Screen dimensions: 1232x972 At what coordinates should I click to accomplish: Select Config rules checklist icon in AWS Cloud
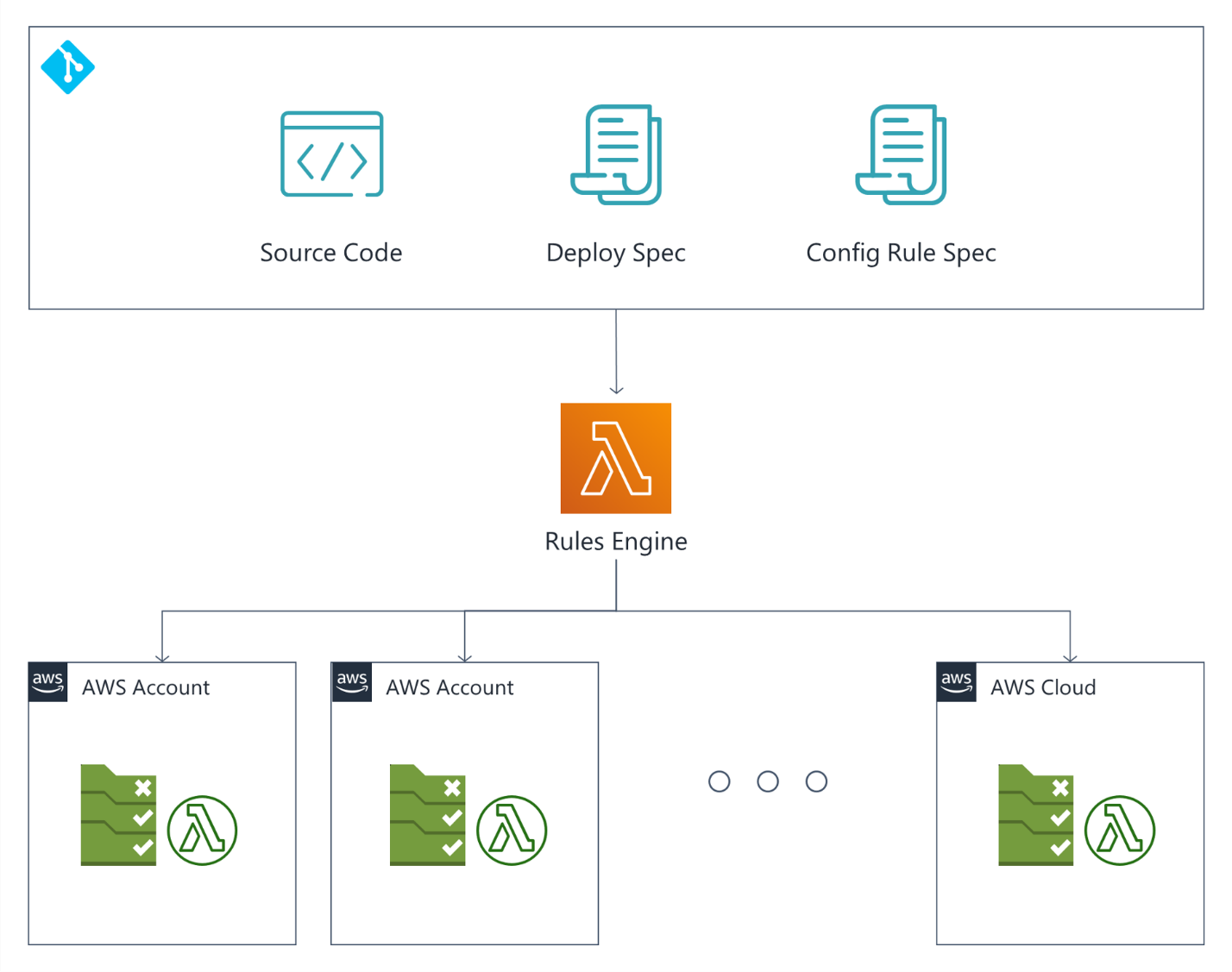[1035, 815]
